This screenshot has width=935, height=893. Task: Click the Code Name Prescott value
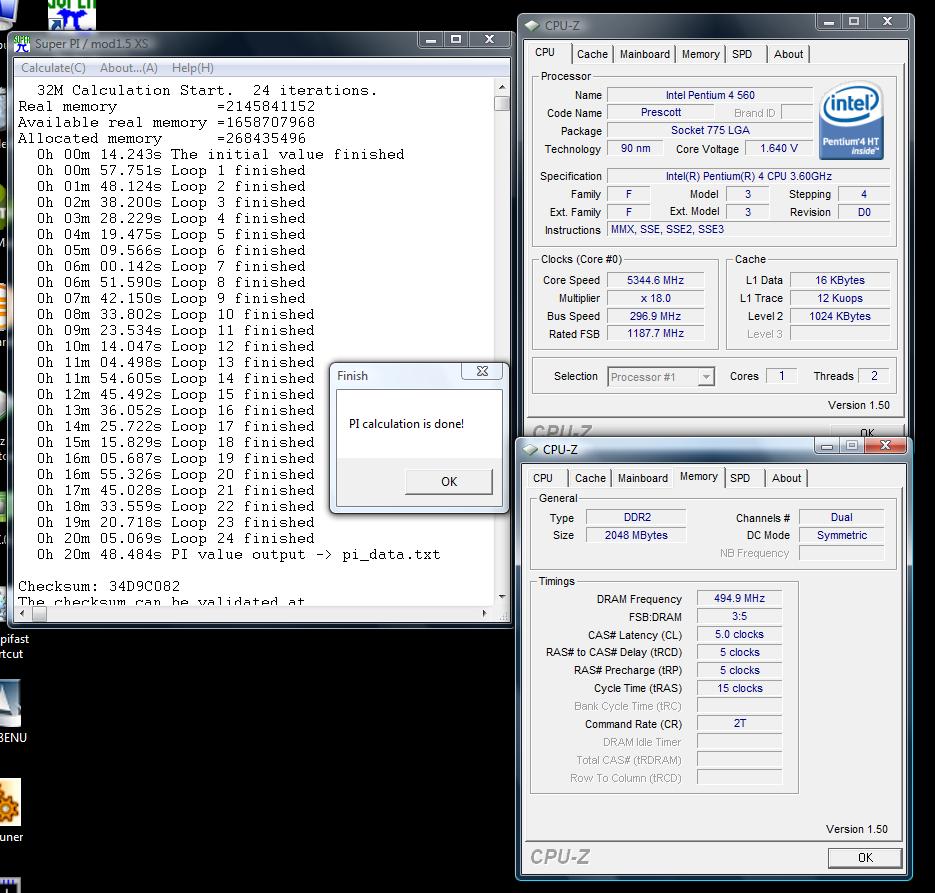coord(661,112)
